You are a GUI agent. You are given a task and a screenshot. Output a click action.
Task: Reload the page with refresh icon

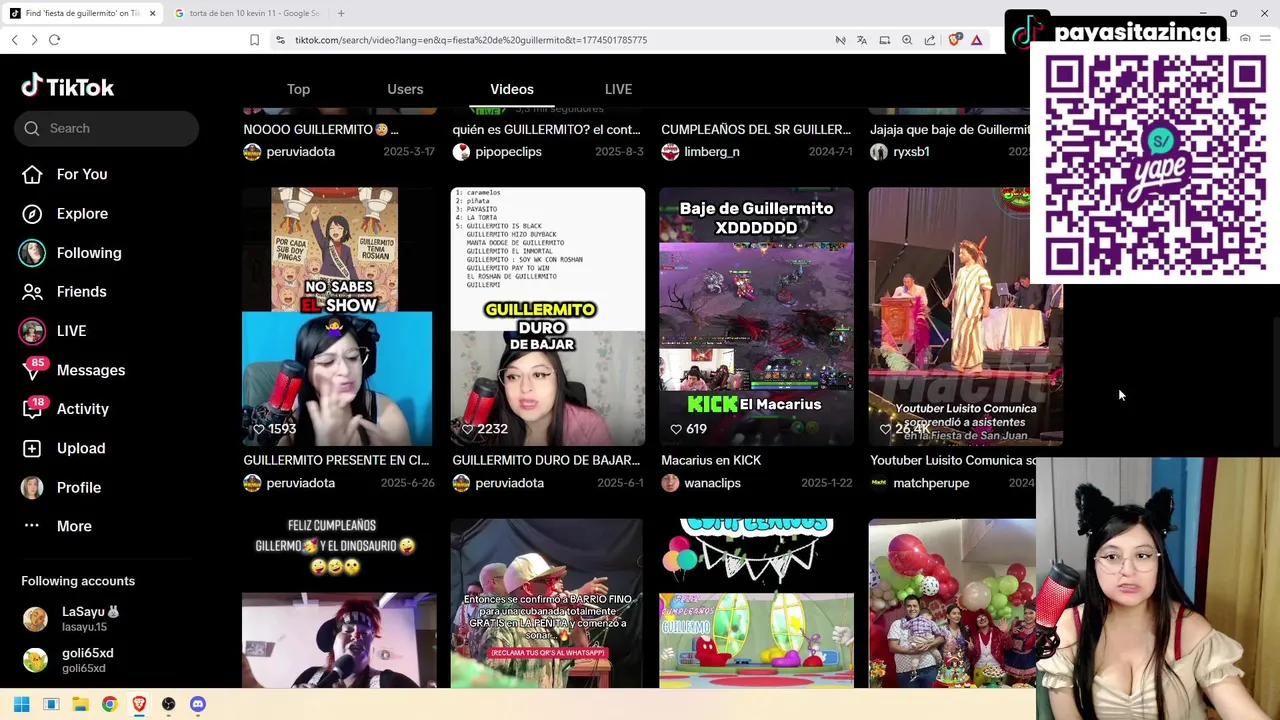pyautogui.click(x=54, y=40)
